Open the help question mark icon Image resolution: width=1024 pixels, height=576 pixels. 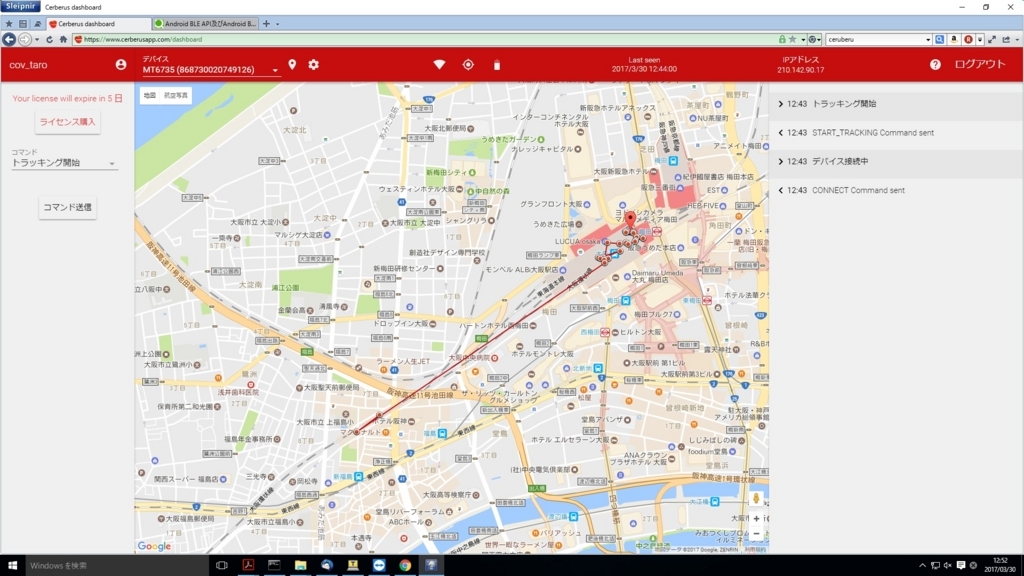click(x=935, y=65)
